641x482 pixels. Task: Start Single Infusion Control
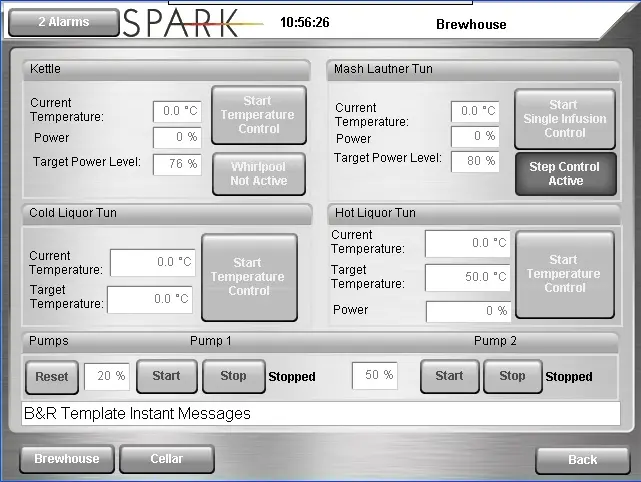pos(564,119)
